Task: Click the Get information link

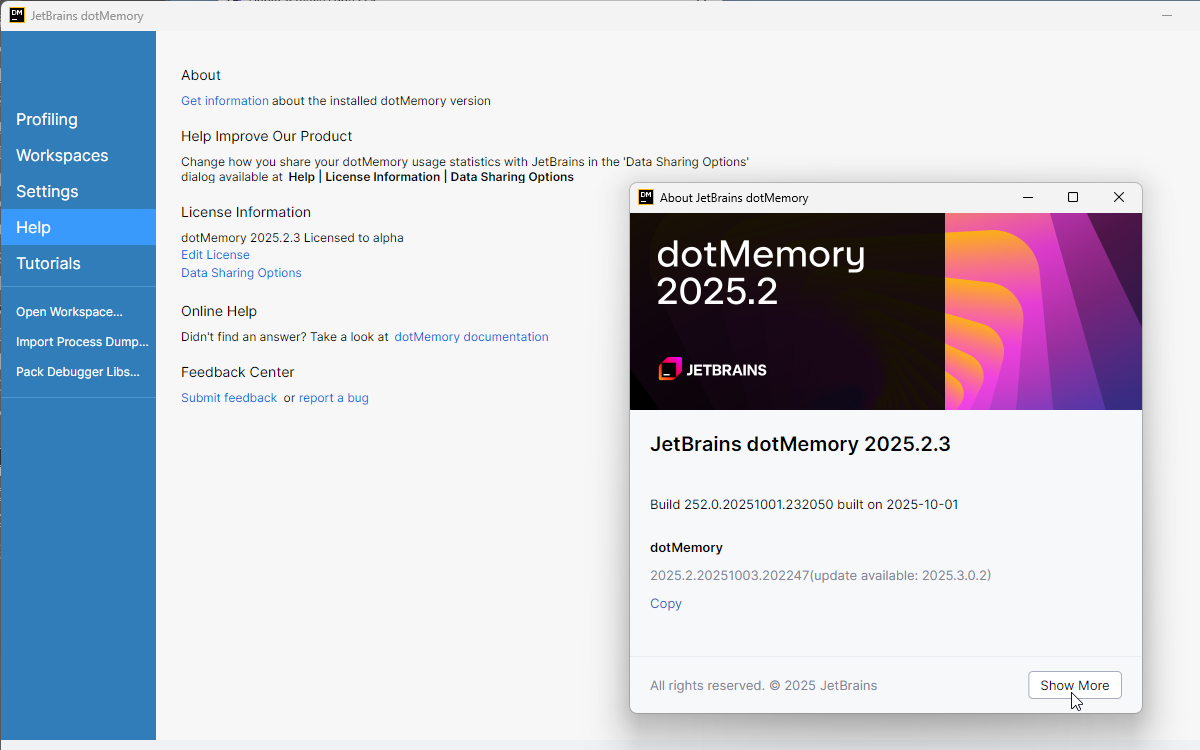Action: tap(224, 101)
